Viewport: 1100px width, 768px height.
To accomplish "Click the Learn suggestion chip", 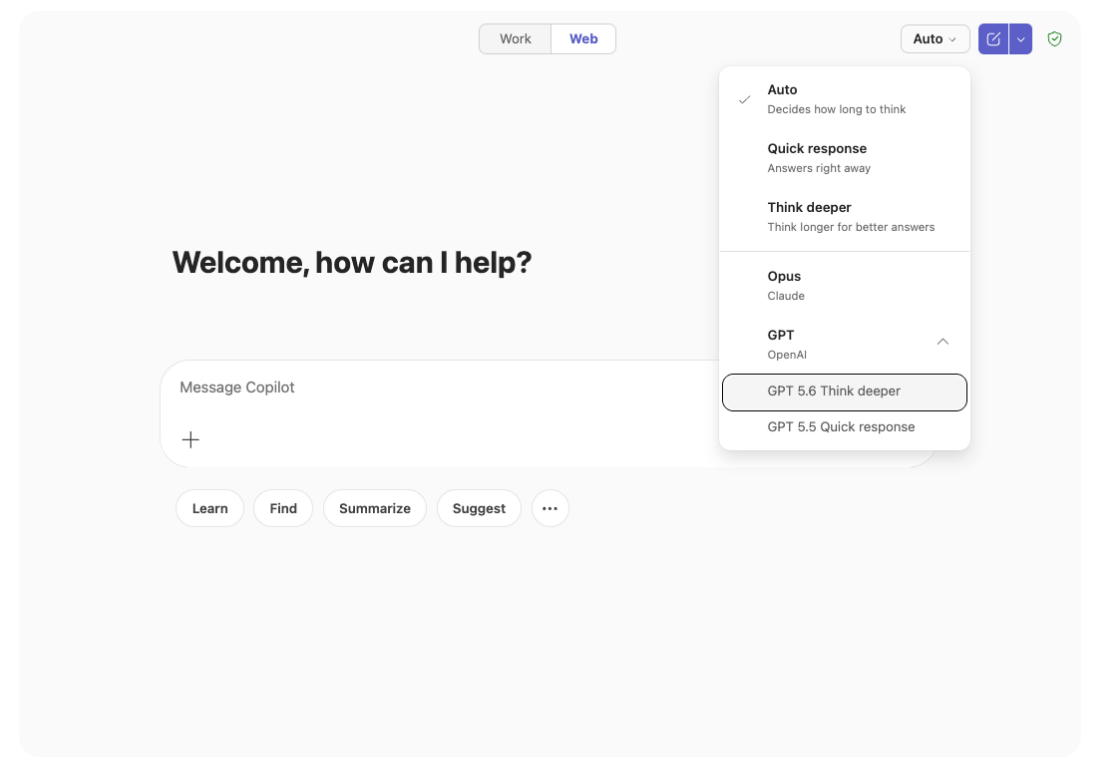I will (x=210, y=508).
